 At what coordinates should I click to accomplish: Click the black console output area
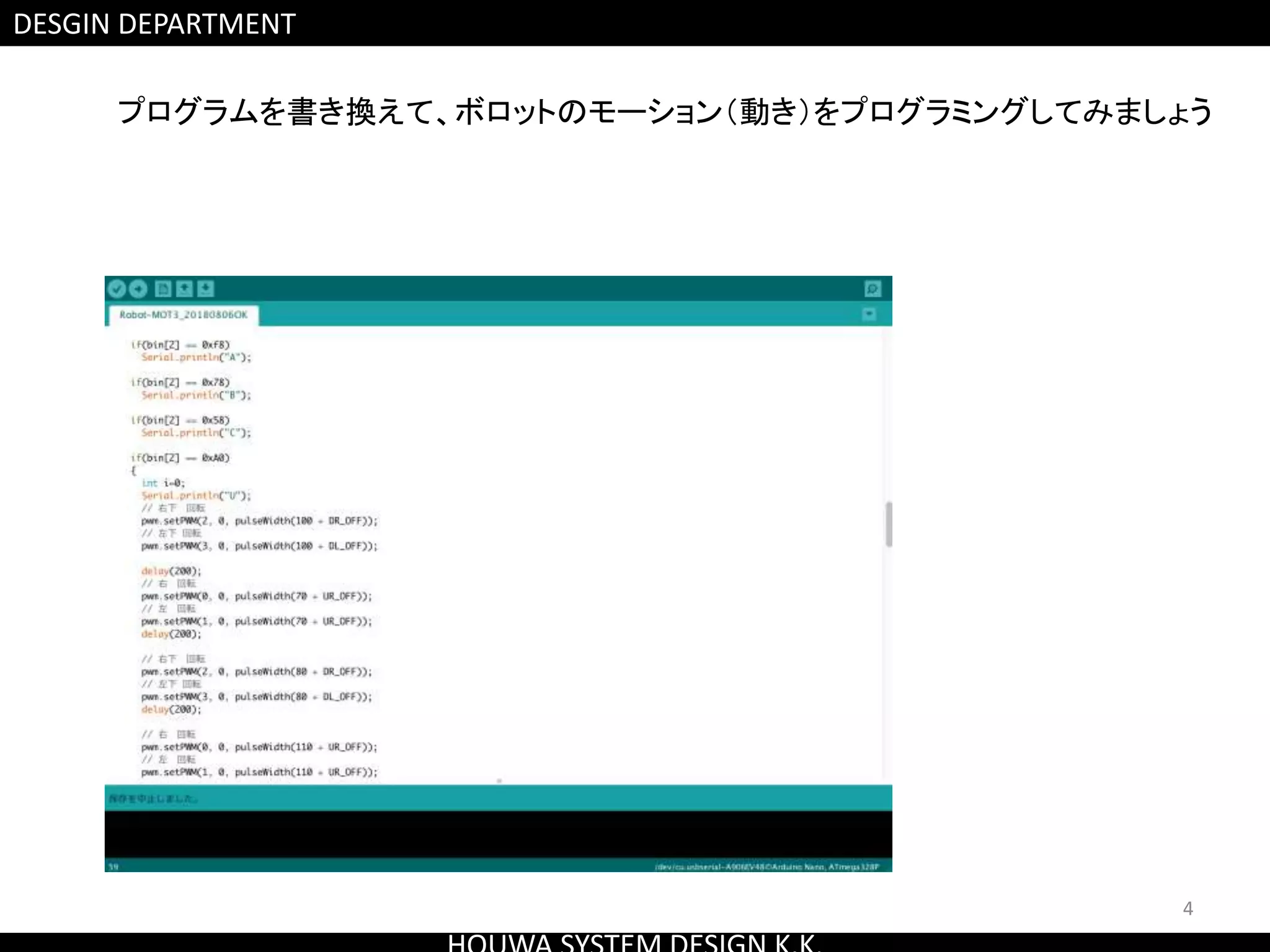(498, 834)
